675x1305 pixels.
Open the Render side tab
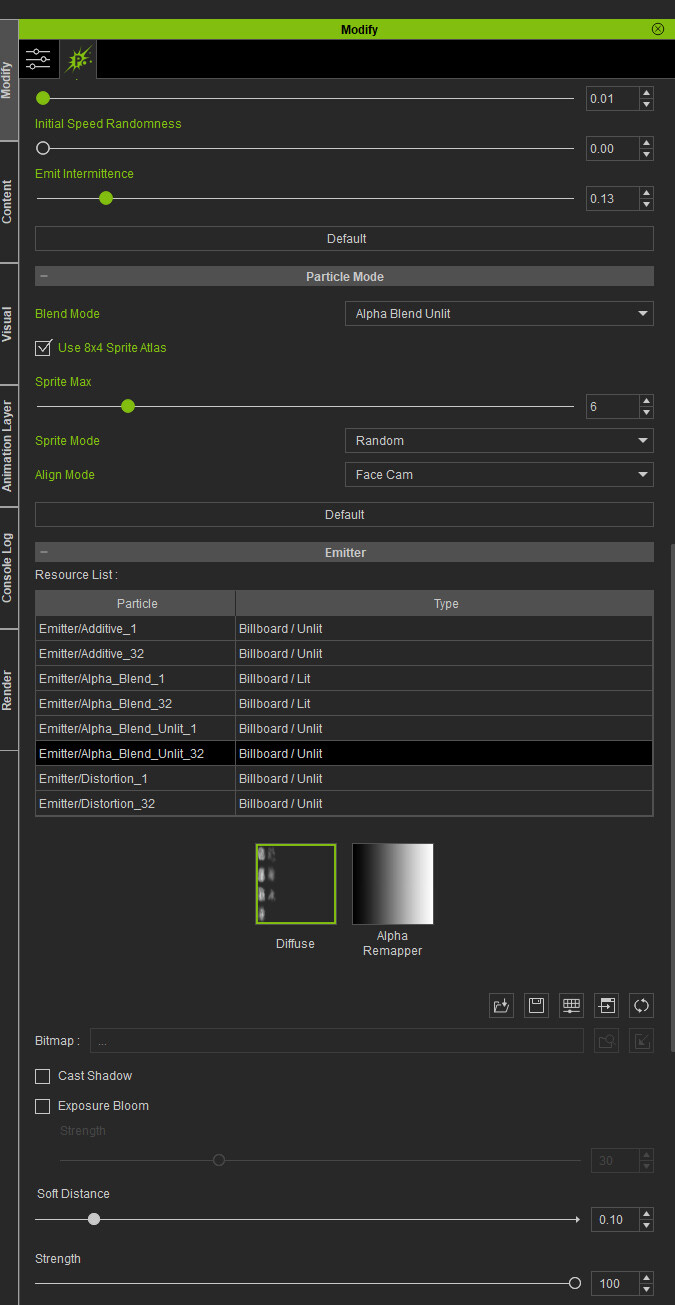(x=8, y=690)
